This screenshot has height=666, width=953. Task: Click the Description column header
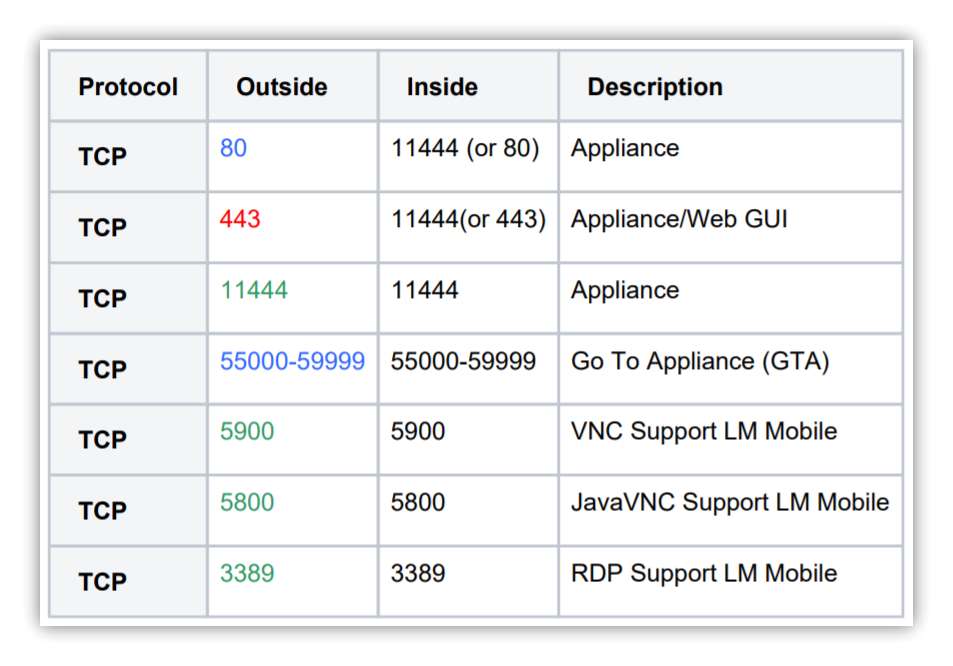[655, 87]
